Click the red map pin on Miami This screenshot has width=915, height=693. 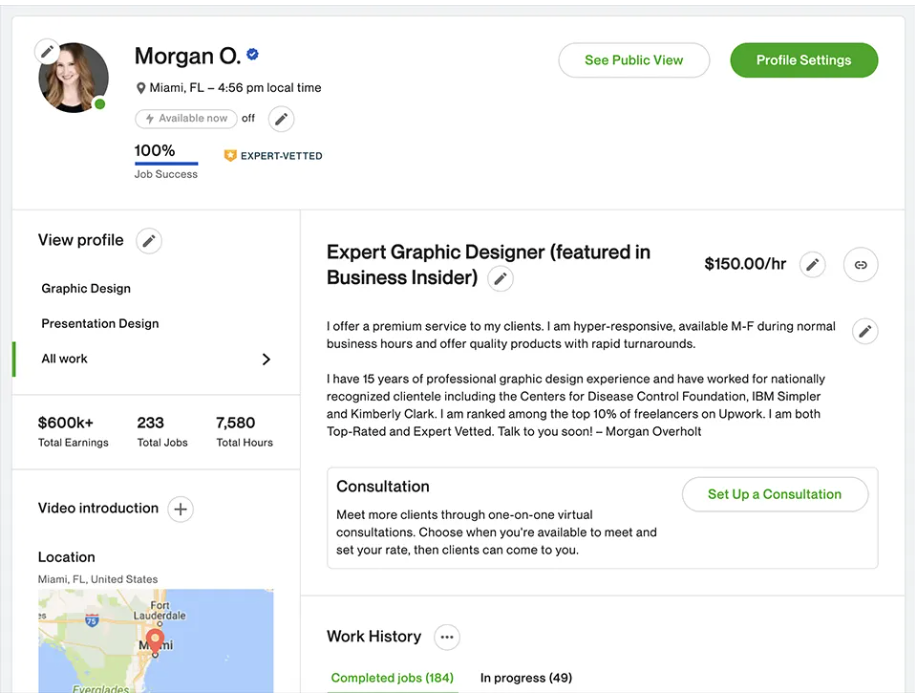155,642
